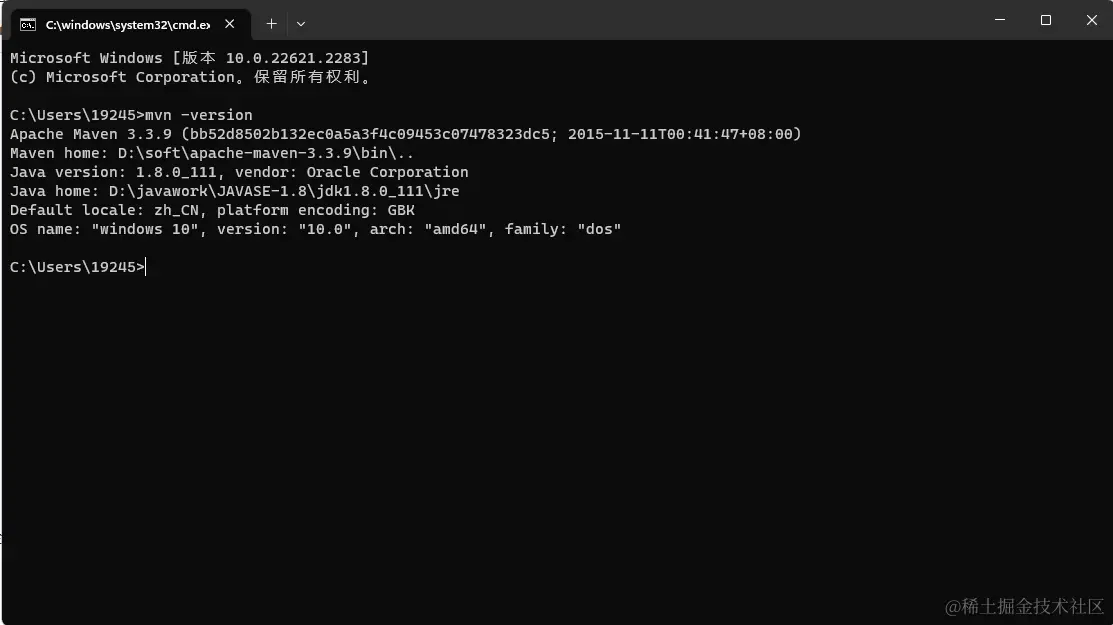Click empty title bar area beside the dropdown
The height and width of the screenshot is (625, 1113).
[639, 21]
